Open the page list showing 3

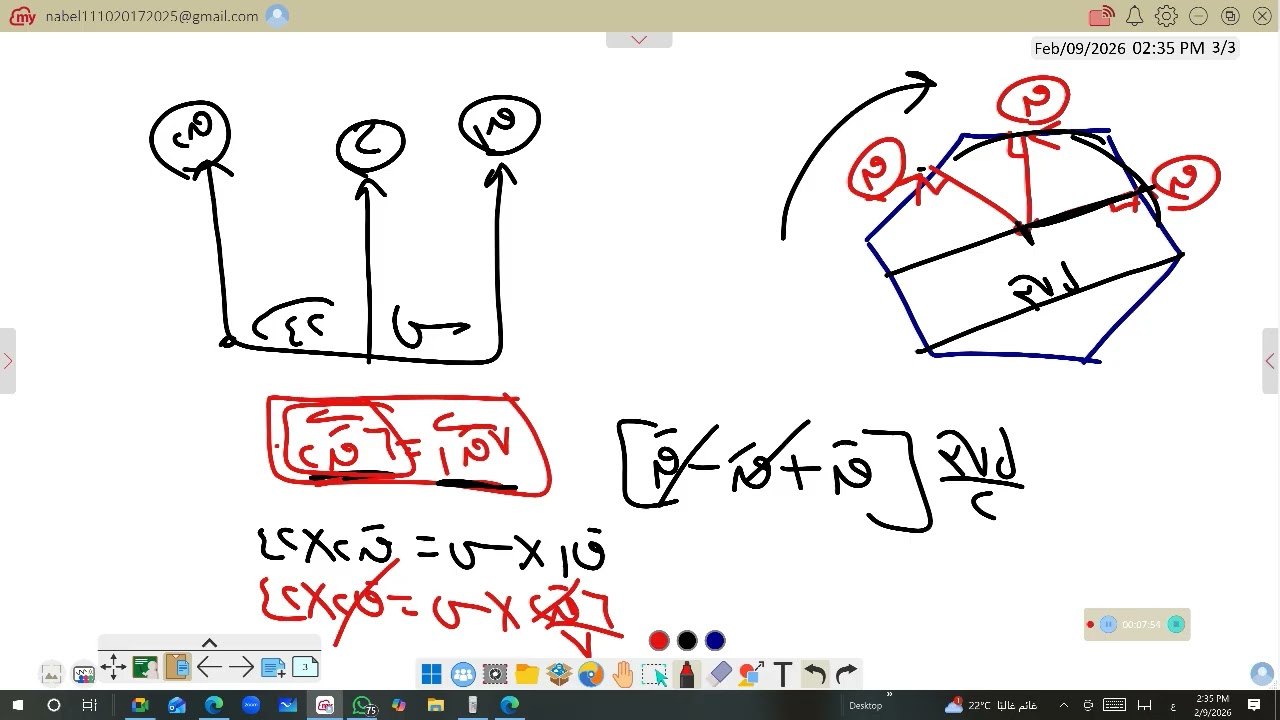tap(305, 667)
